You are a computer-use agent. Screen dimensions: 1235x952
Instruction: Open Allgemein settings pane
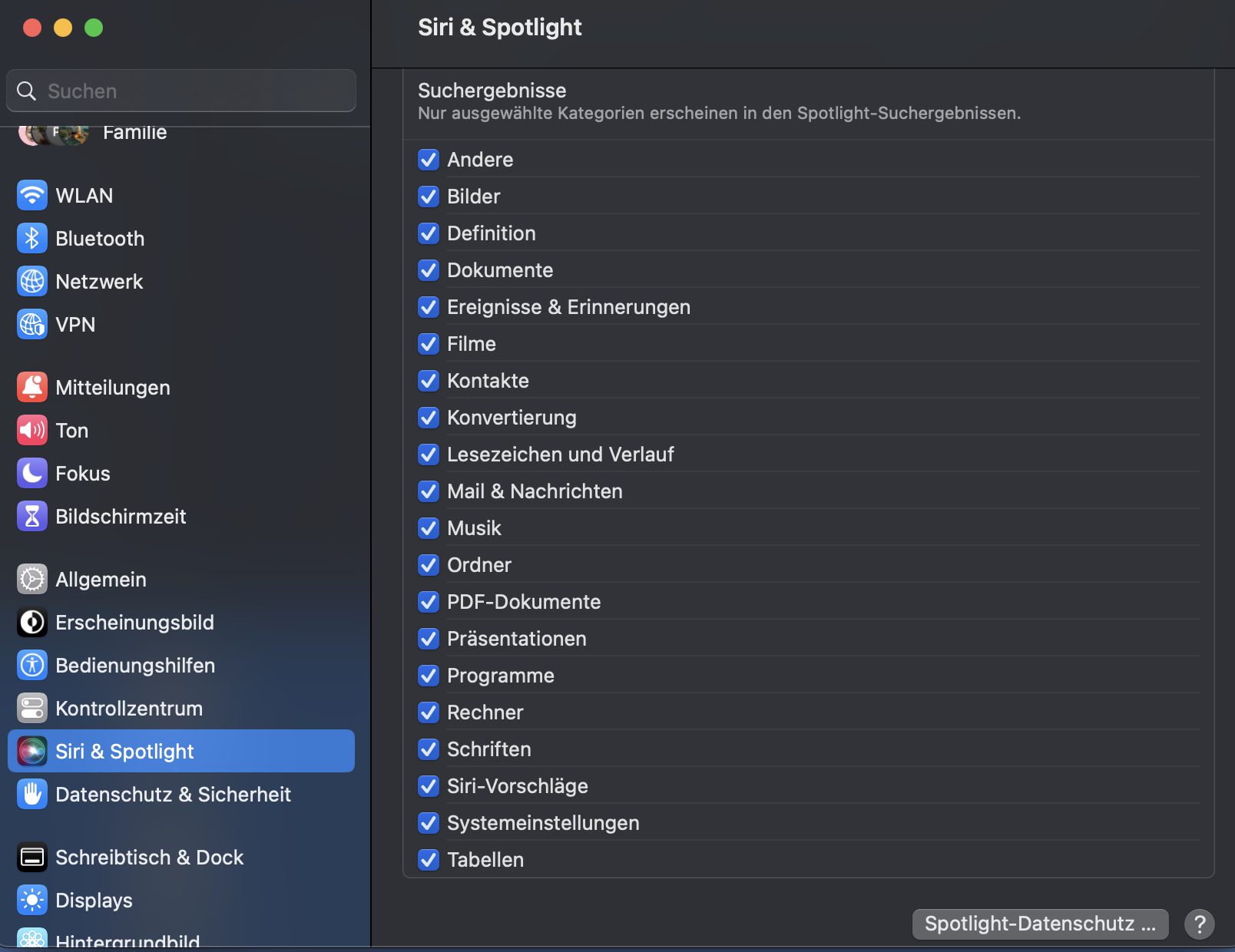click(x=101, y=580)
